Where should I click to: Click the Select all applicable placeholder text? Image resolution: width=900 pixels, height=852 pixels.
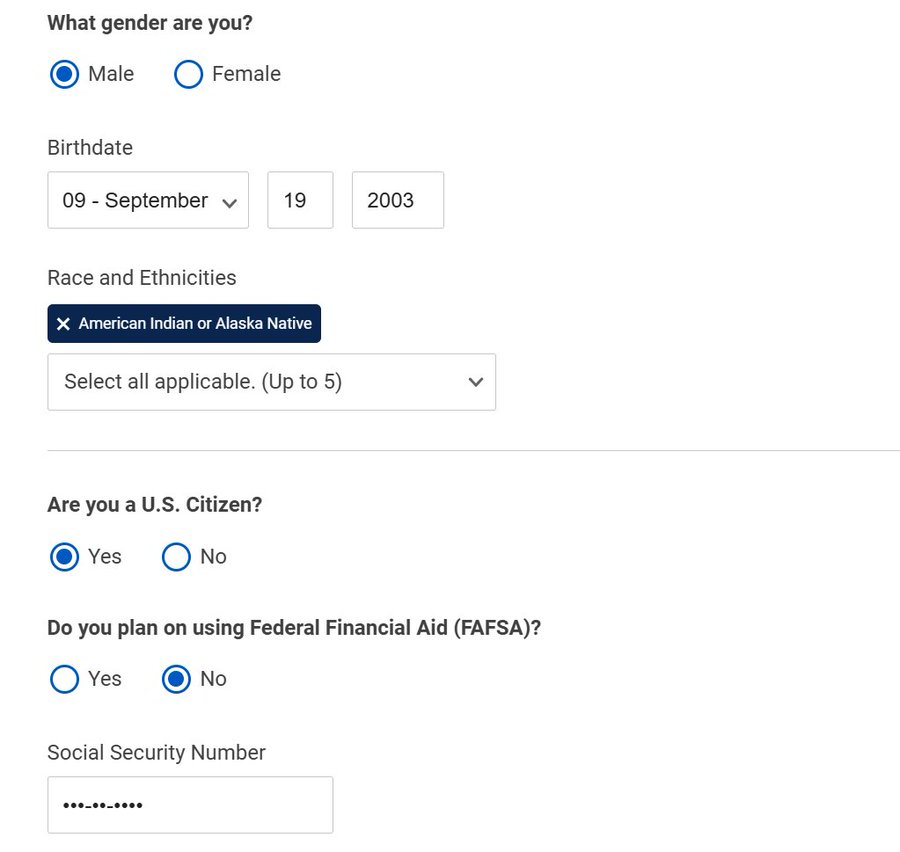203,382
